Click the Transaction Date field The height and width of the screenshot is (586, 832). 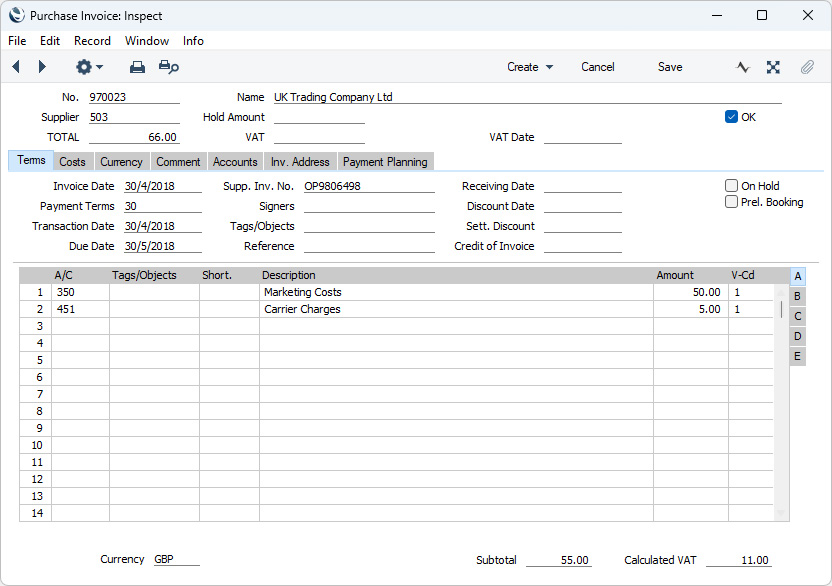click(163, 226)
